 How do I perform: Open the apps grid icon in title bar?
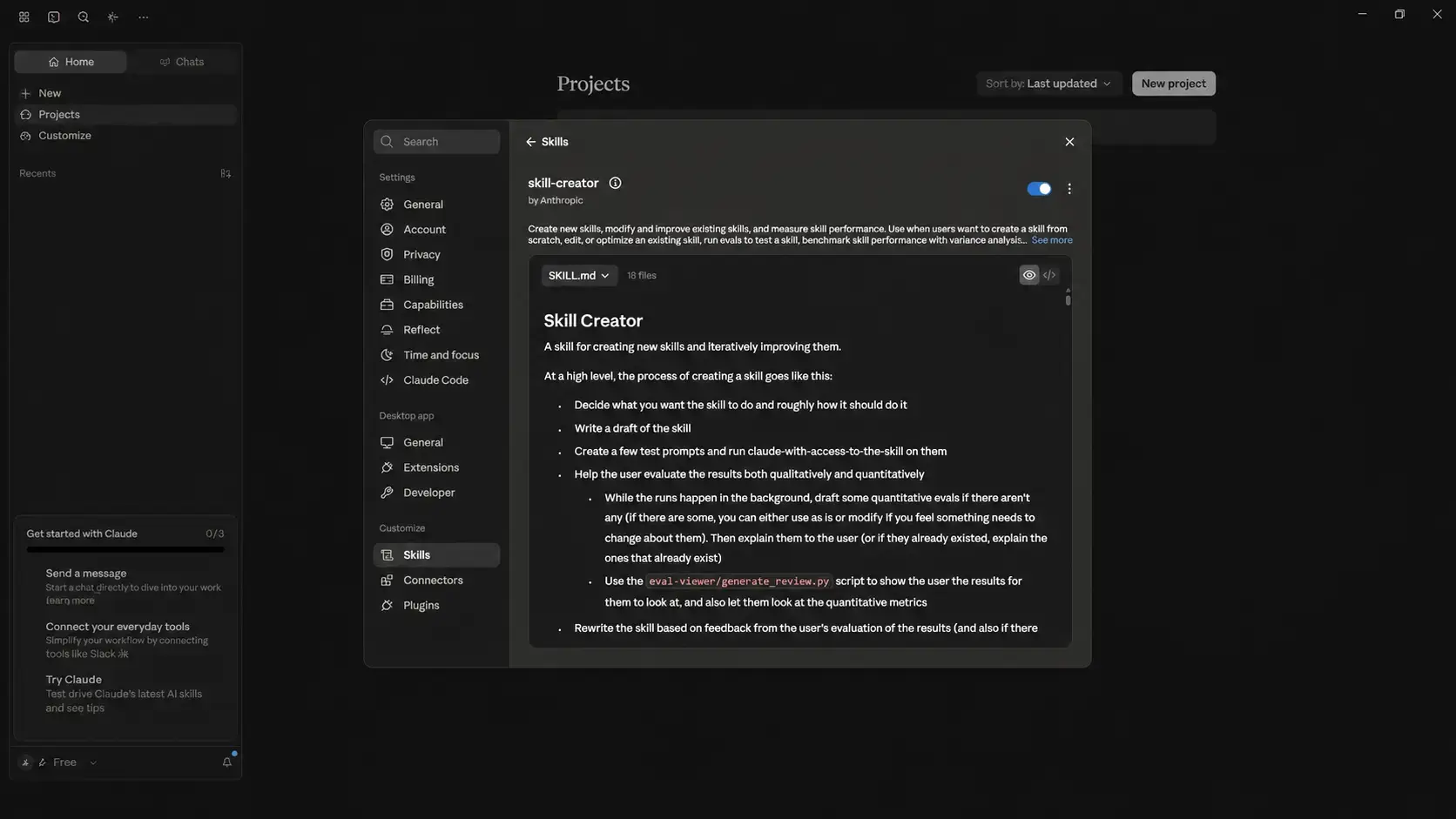pyautogui.click(x=24, y=17)
